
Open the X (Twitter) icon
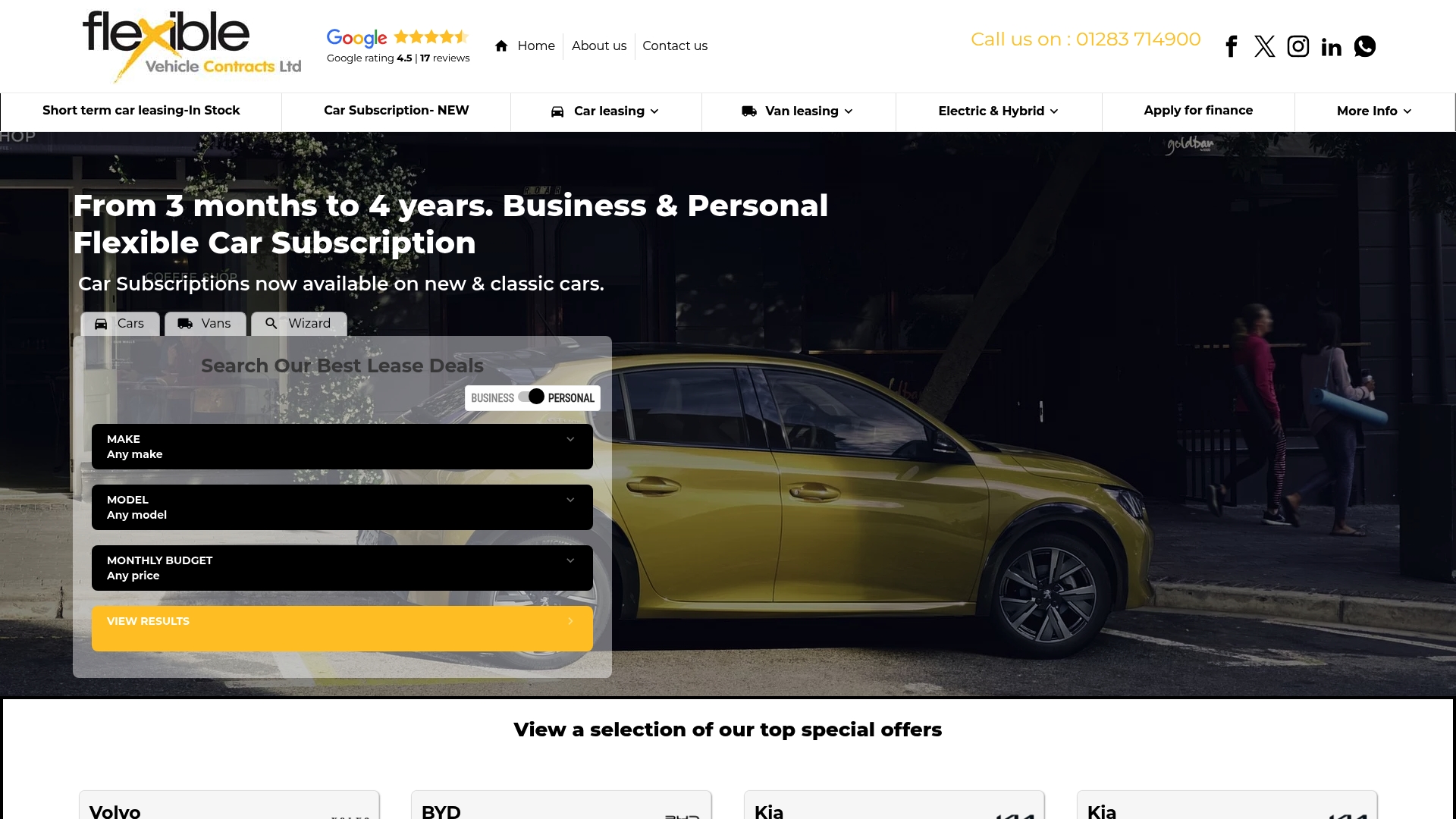1264,46
